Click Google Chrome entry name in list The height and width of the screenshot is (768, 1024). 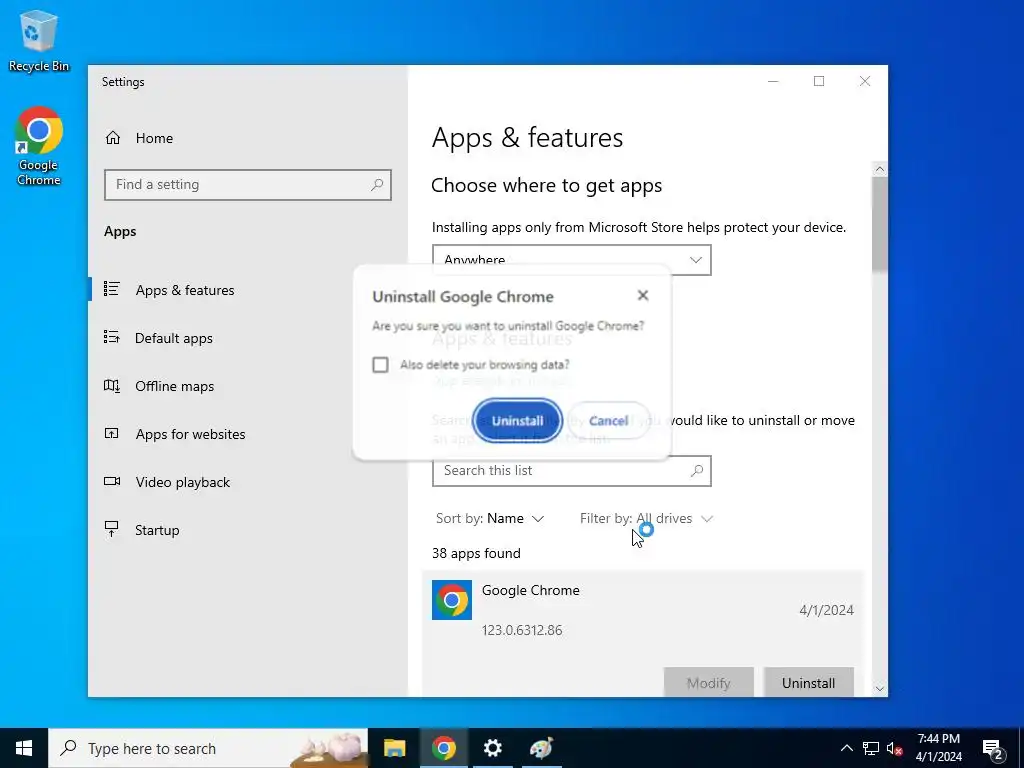click(x=530, y=590)
